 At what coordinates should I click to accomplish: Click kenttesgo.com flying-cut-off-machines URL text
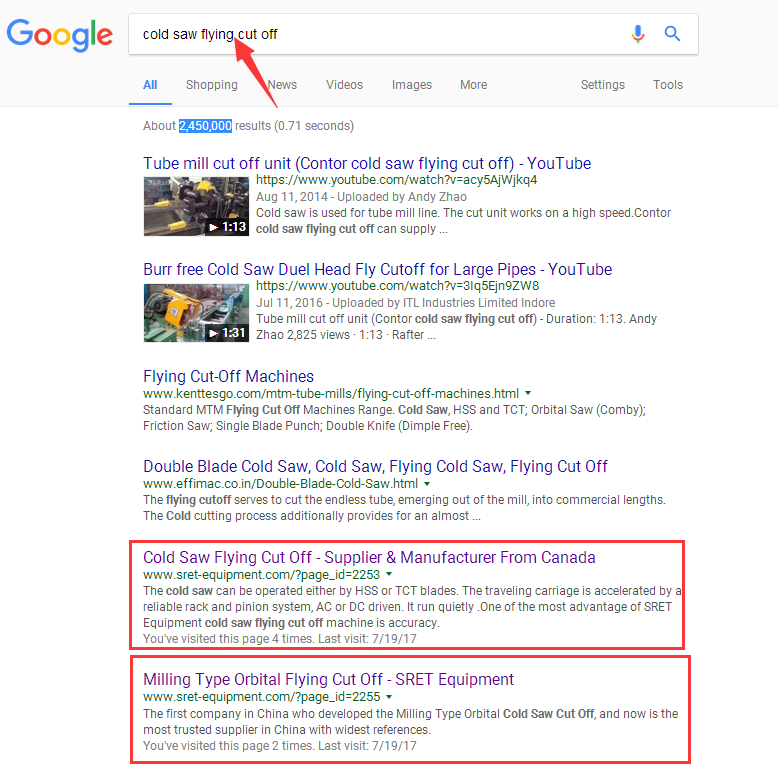click(331, 393)
